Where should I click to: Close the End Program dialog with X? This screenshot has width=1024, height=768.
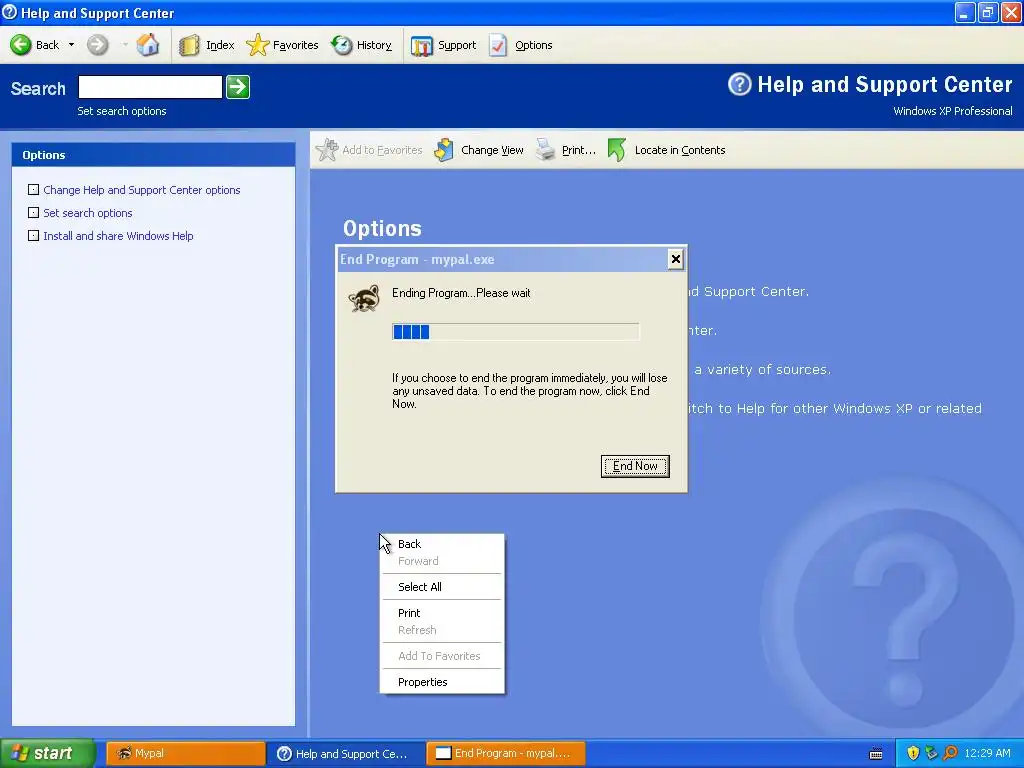pyautogui.click(x=676, y=259)
